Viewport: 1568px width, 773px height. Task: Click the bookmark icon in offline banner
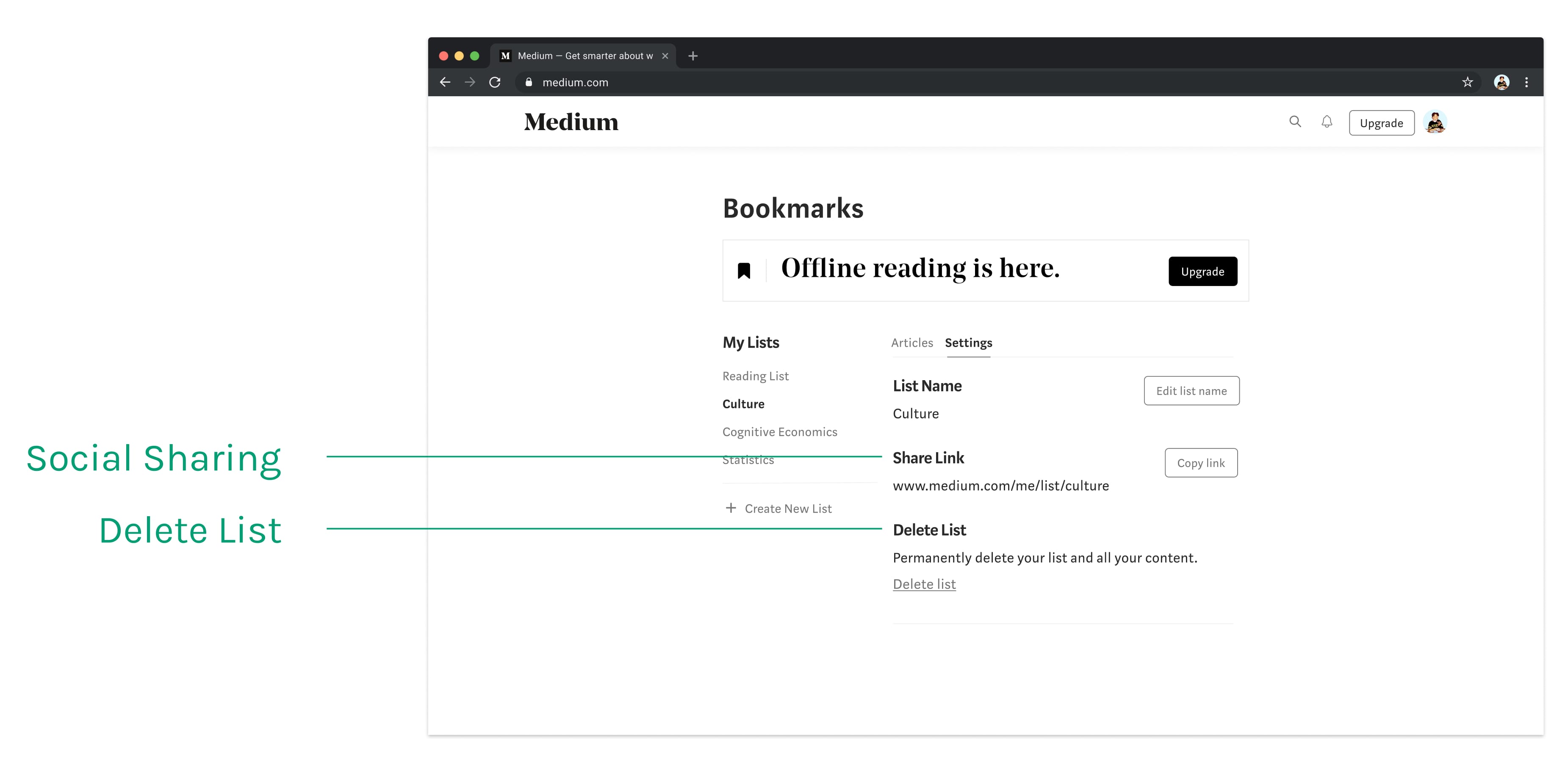click(x=744, y=270)
